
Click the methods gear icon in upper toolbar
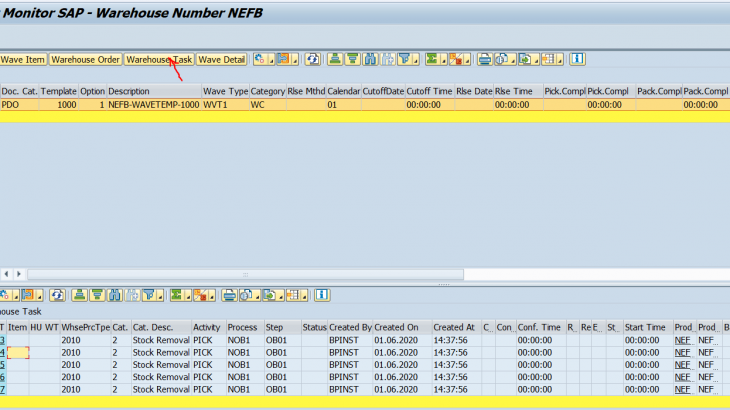click(x=260, y=59)
